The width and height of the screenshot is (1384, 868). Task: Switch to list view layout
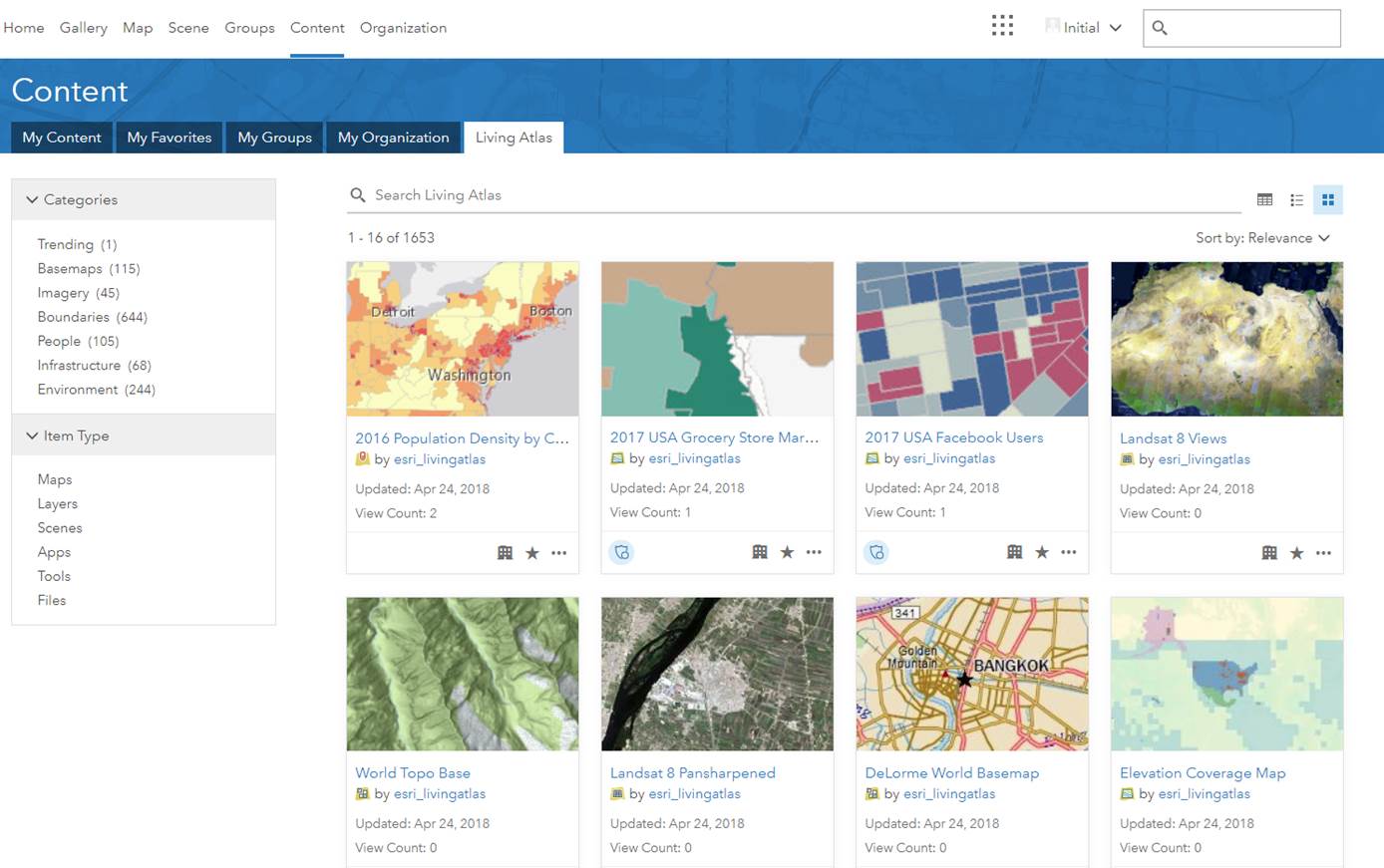[x=1296, y=200]
